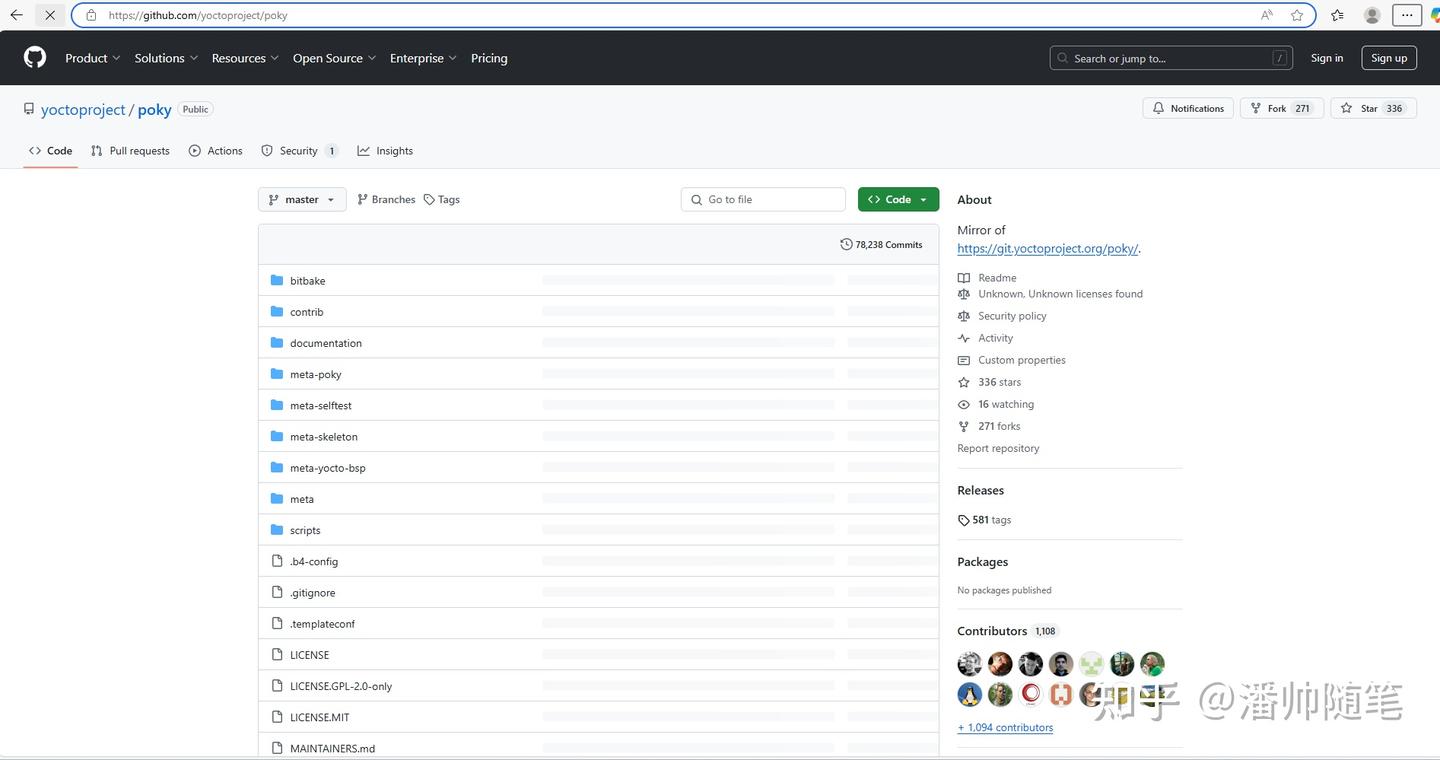This screenshot has width=1440, height=760.
Task: Open the .templateconf file
Action: pyautogui.click(x=322, y=624)
